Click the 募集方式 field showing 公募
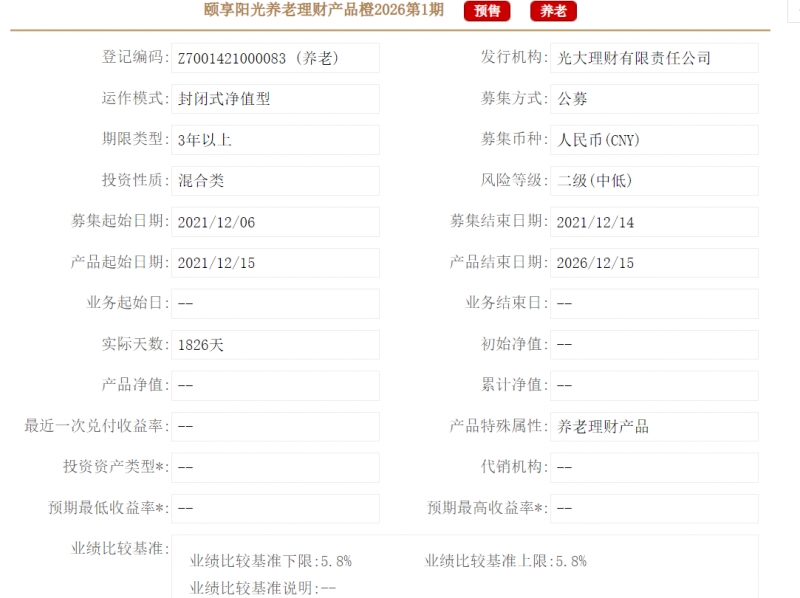800x598 pixels. pos(654,99)
